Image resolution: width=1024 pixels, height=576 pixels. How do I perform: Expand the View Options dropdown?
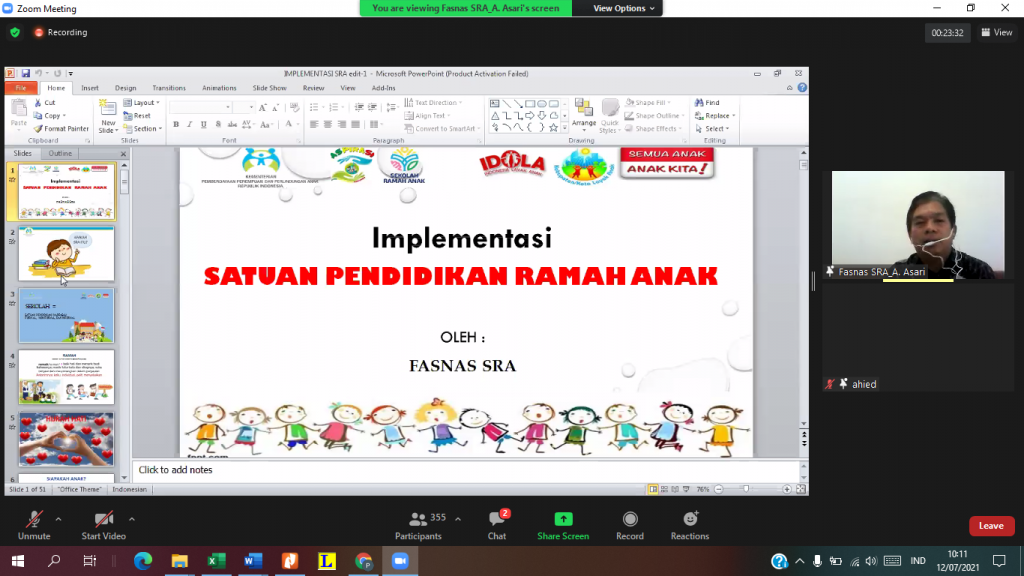coord(625,8)
